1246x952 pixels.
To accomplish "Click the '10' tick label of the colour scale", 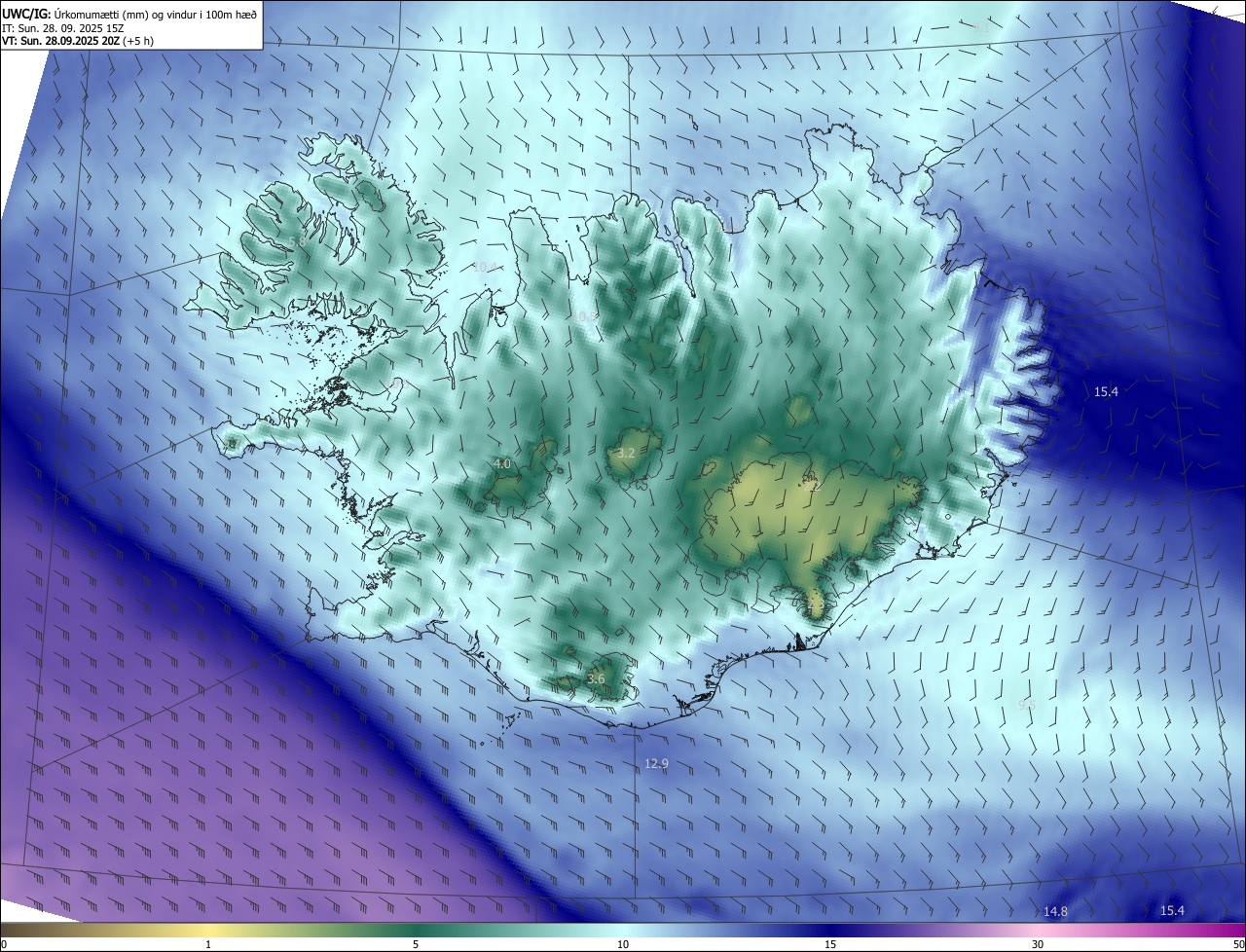I will point(623,944).
